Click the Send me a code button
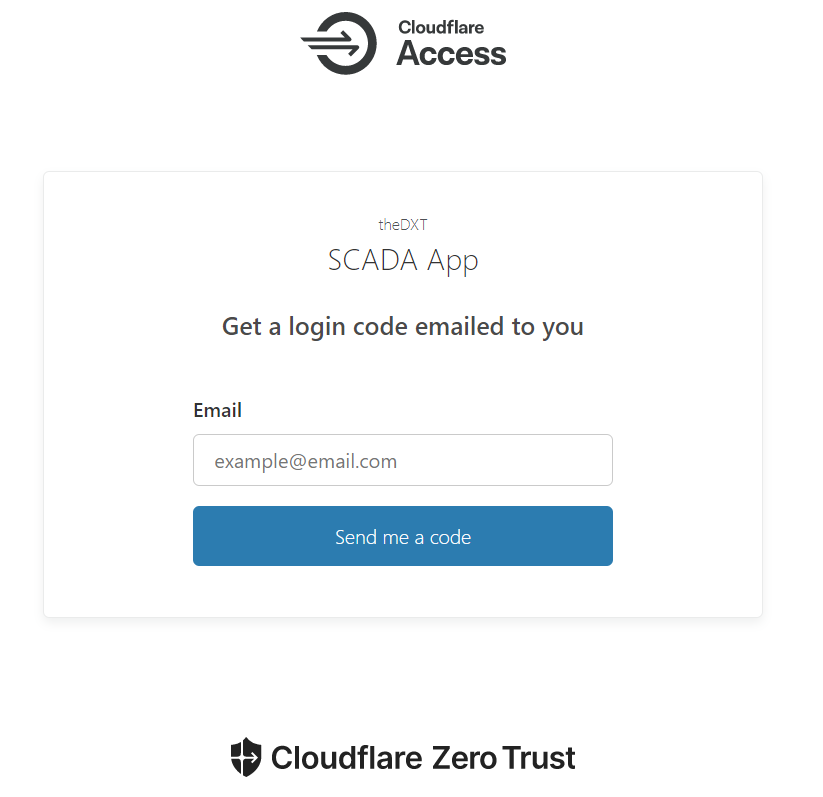The image size is (823, 797). pyautogui.click(x=403, y=536)
